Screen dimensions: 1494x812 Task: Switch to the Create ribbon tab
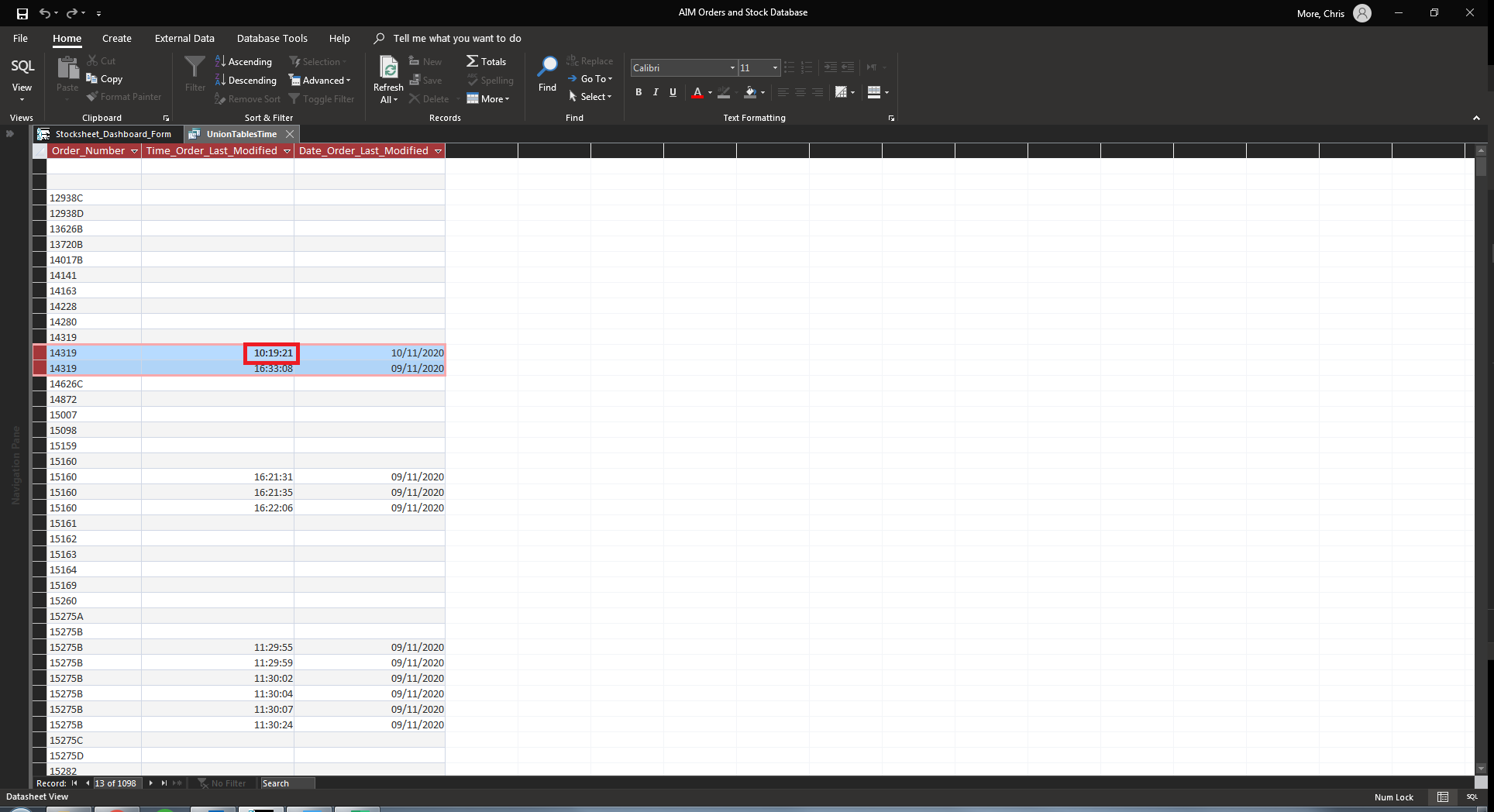(117, 38)
